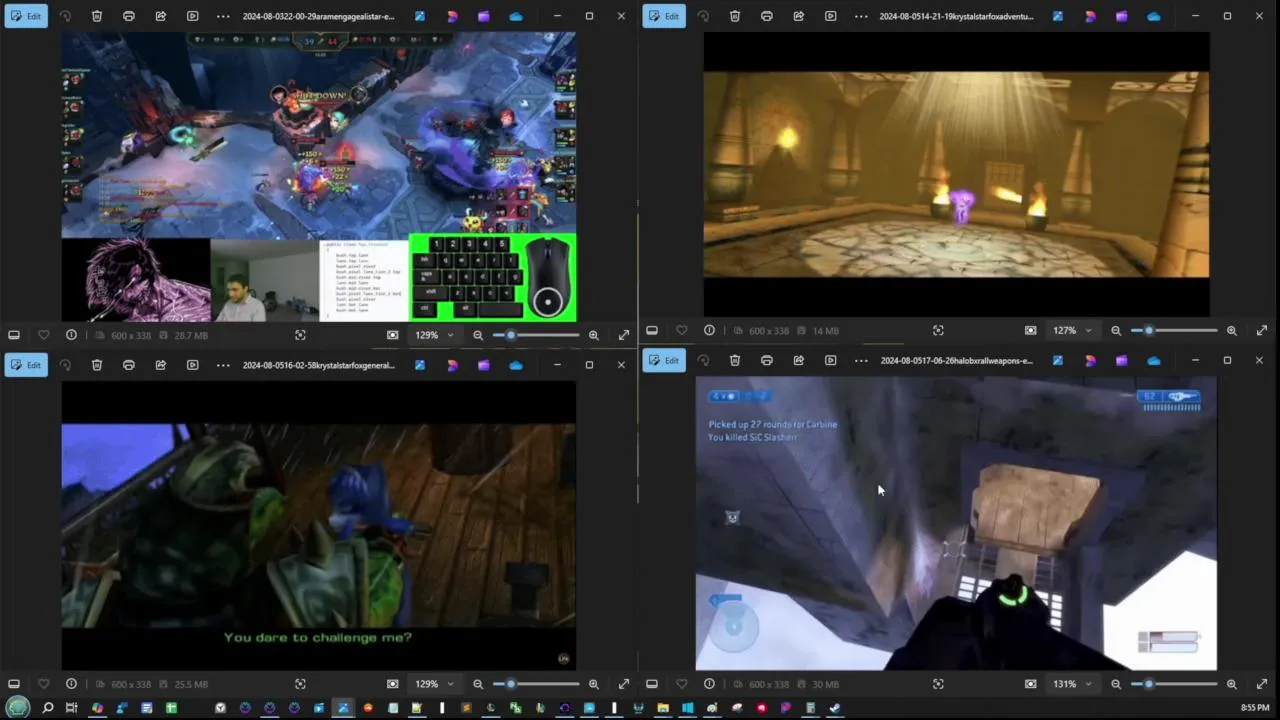Image resolution: width=1280 pixels, height=720 pixels.
Task: Click Edit in krystalstarfoxgeneral window
Action: pyautogui.click(x=26, y=365)
